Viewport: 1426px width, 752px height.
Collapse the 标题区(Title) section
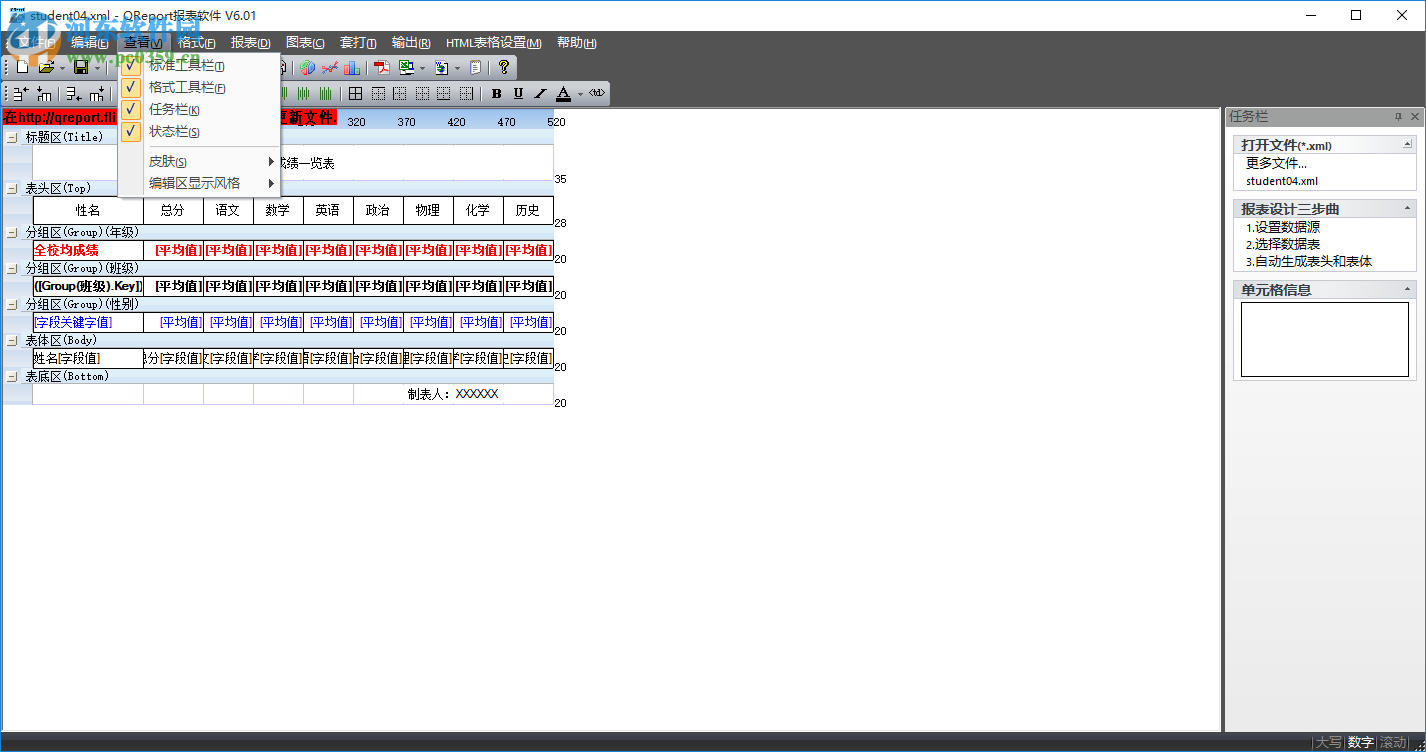point(12,137)
